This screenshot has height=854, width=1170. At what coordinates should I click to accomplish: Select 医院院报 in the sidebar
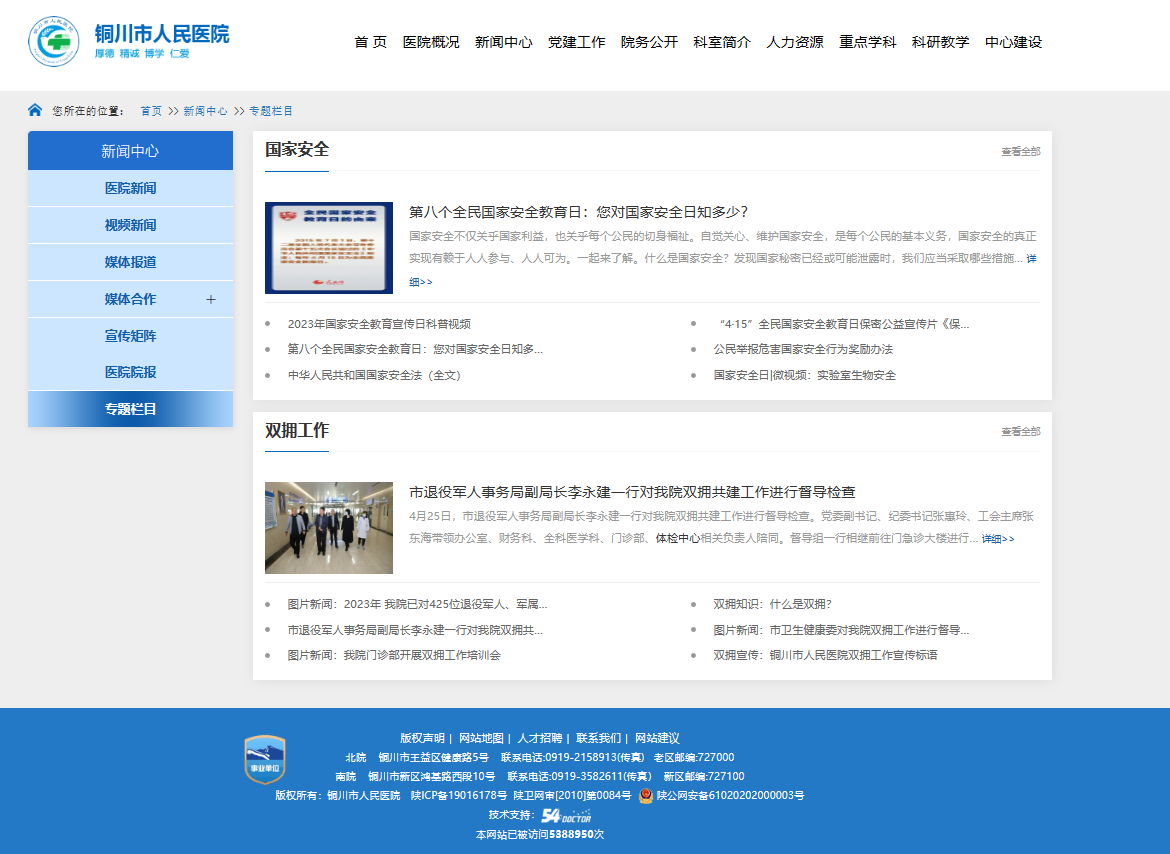(130, 372)
